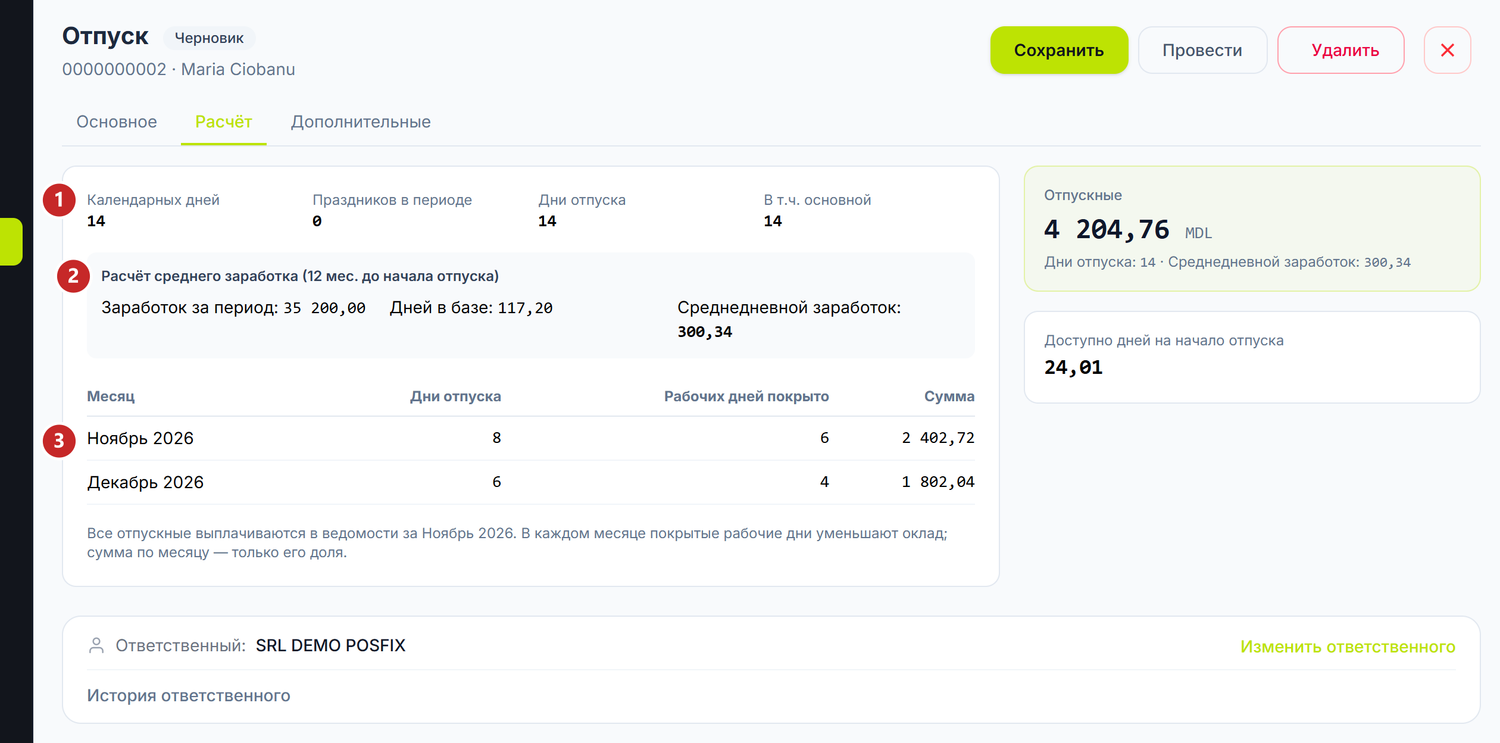Viewport: 1500px width, 743px height.
Task: Click the 8 vacation days in Ноябрь row
Action: (497, 438)
